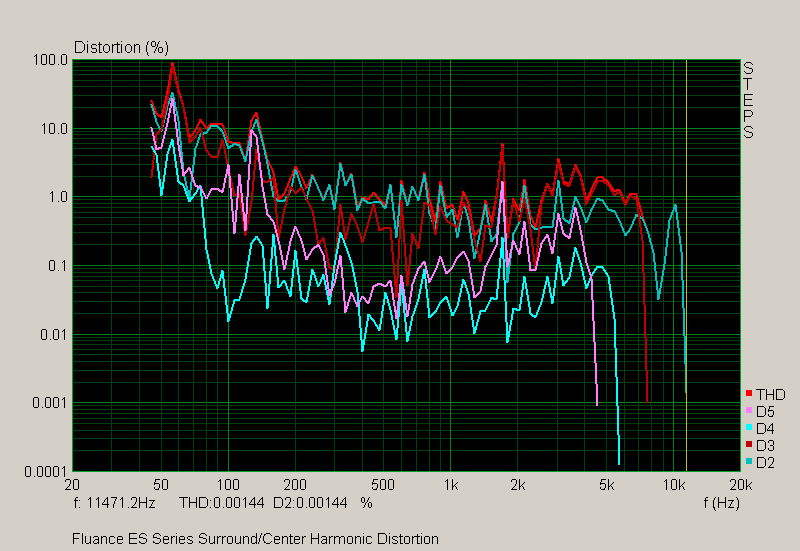
Task: Click the teal D2 legend marker
Action: click(x=749, y=463)
